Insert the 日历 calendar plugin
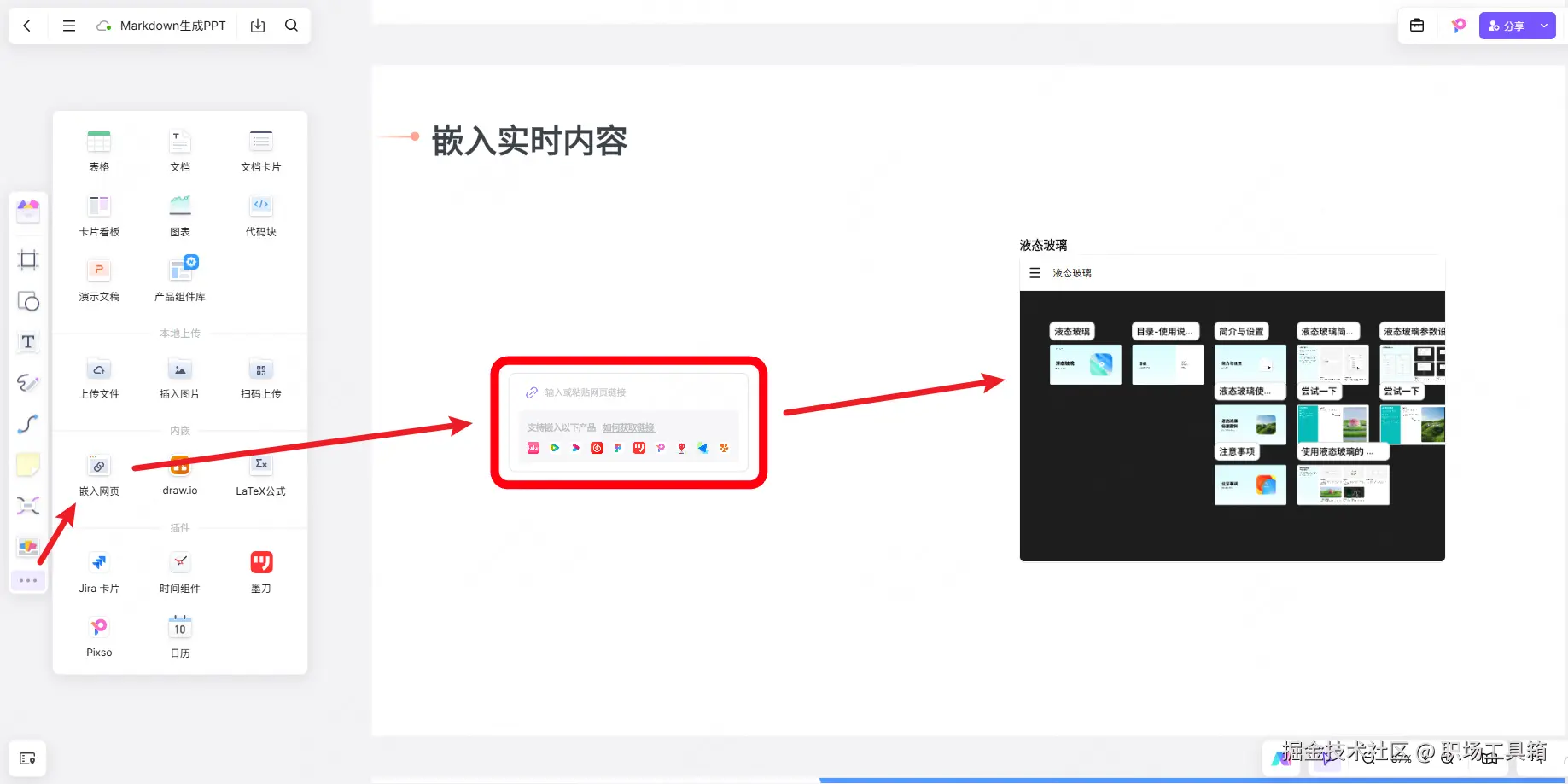 [180, 637]
